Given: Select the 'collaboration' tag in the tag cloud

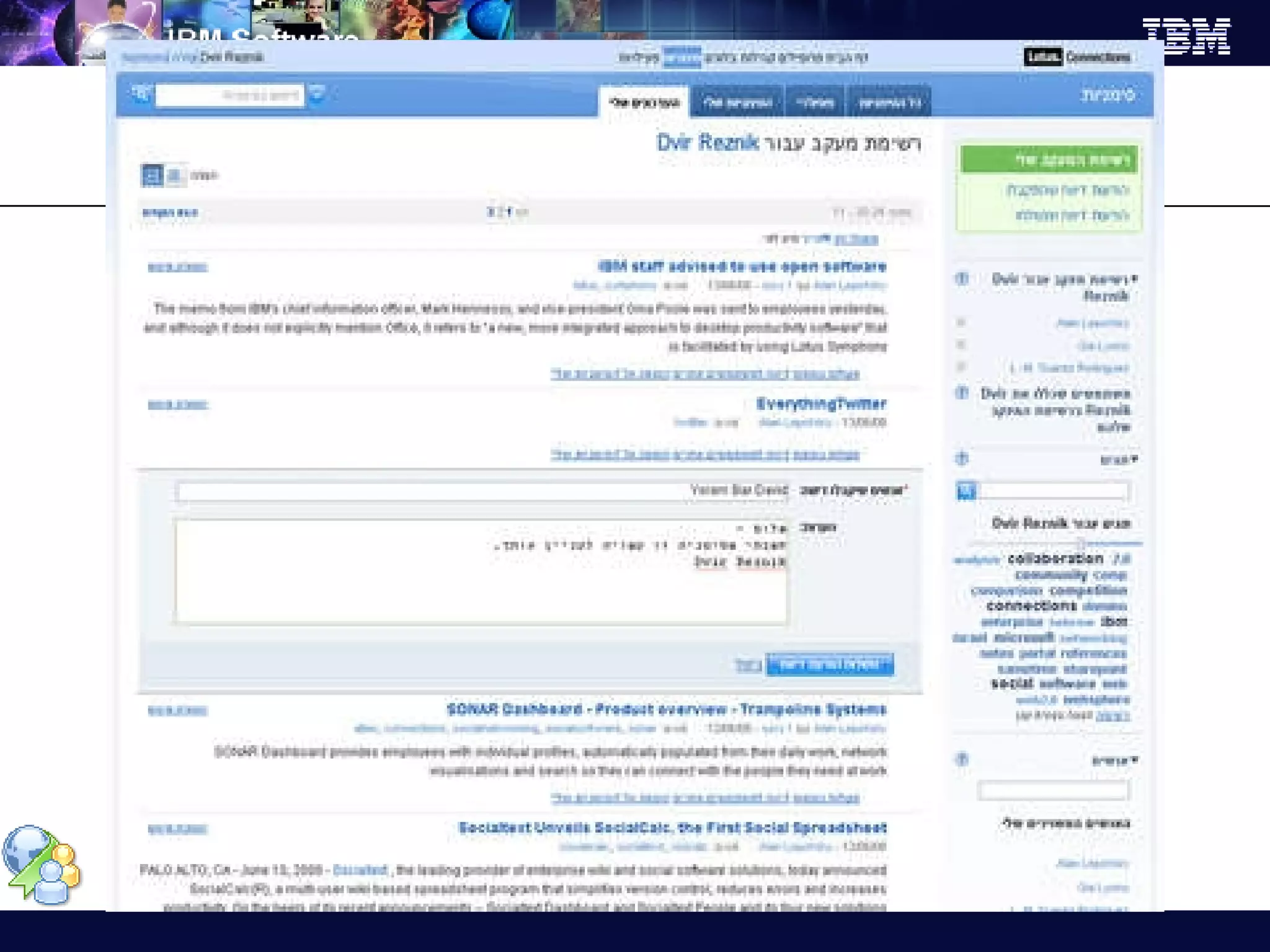Looking at the screenshot, I should point(1055,559).
